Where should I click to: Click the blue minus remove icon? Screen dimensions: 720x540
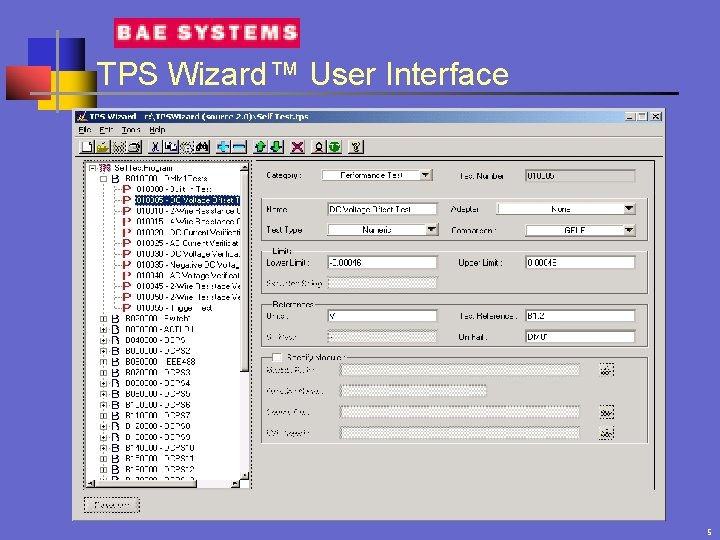(239, 147)
